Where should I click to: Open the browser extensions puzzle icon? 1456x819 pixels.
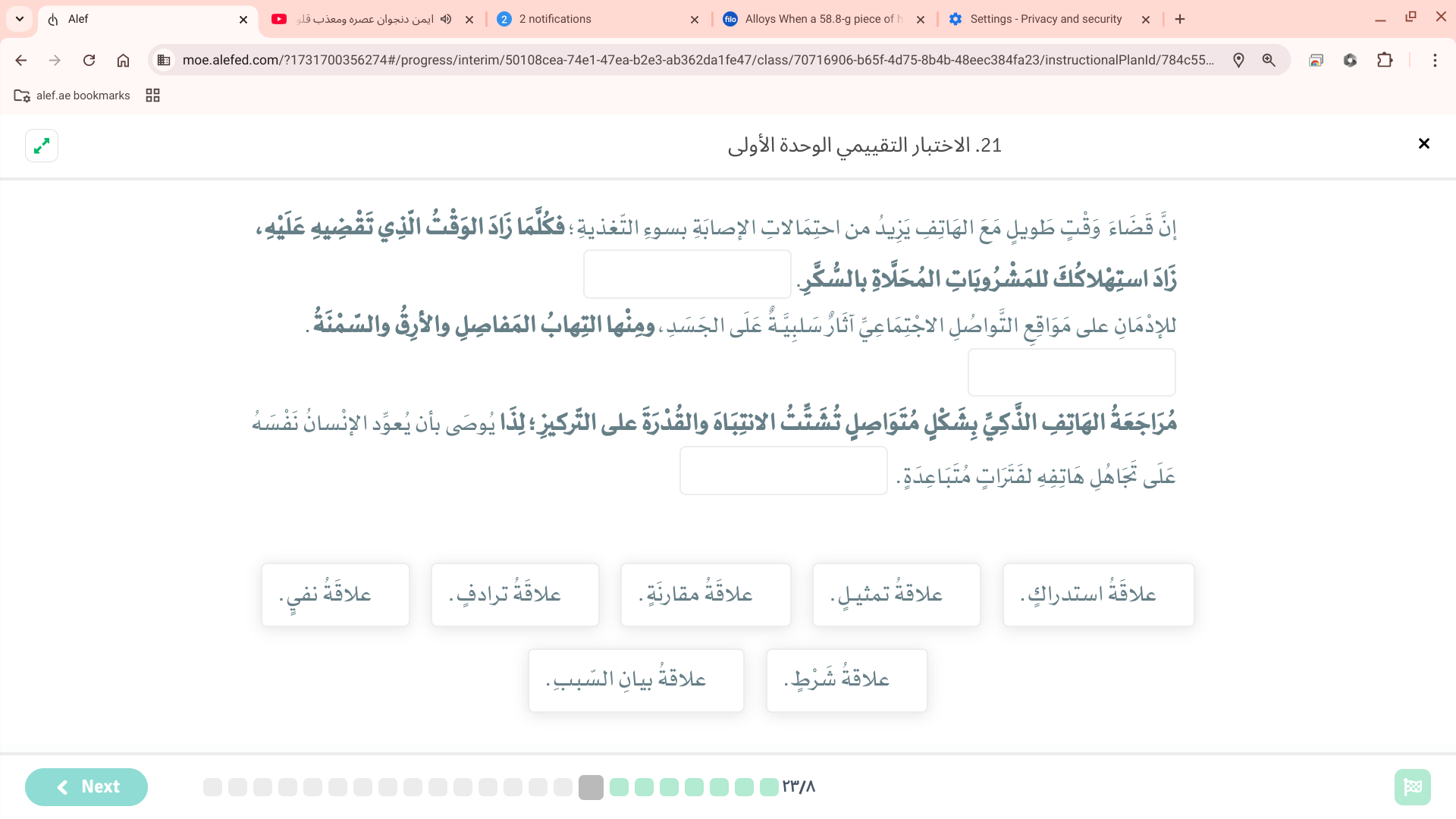coord(1385,61)
